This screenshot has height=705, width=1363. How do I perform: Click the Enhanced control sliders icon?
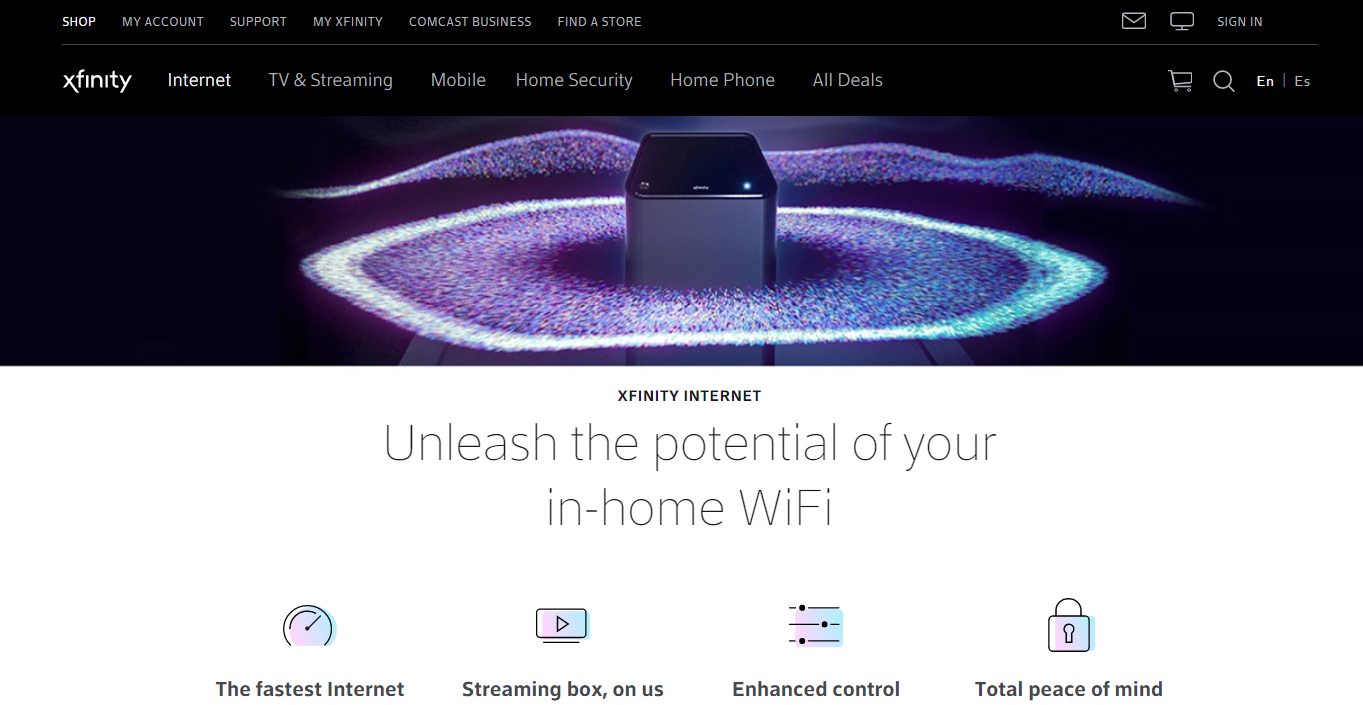[815, 625]
